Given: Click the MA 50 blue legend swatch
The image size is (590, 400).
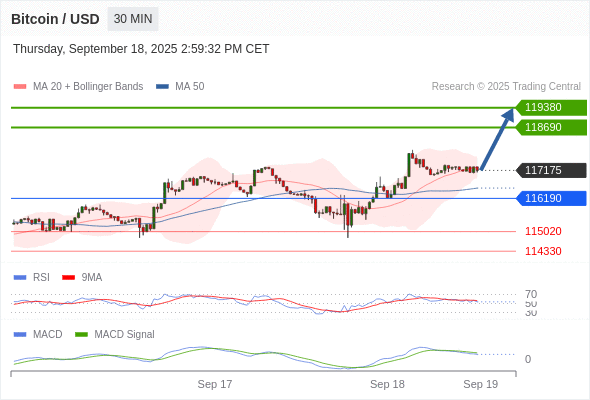Looking at the screenshot, I should (163, 87).
